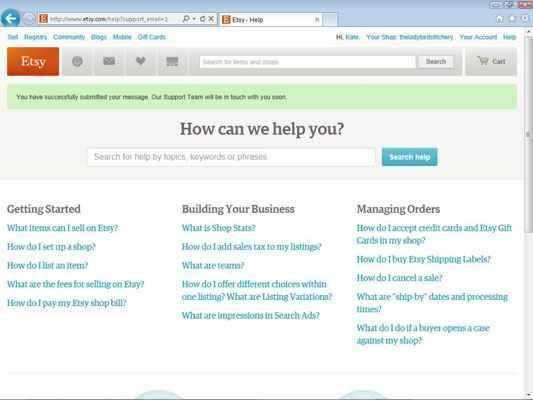The height and width of the screenshot is (400, 533).
Task: Click the Help link in top right
Action: click(510, 37)
